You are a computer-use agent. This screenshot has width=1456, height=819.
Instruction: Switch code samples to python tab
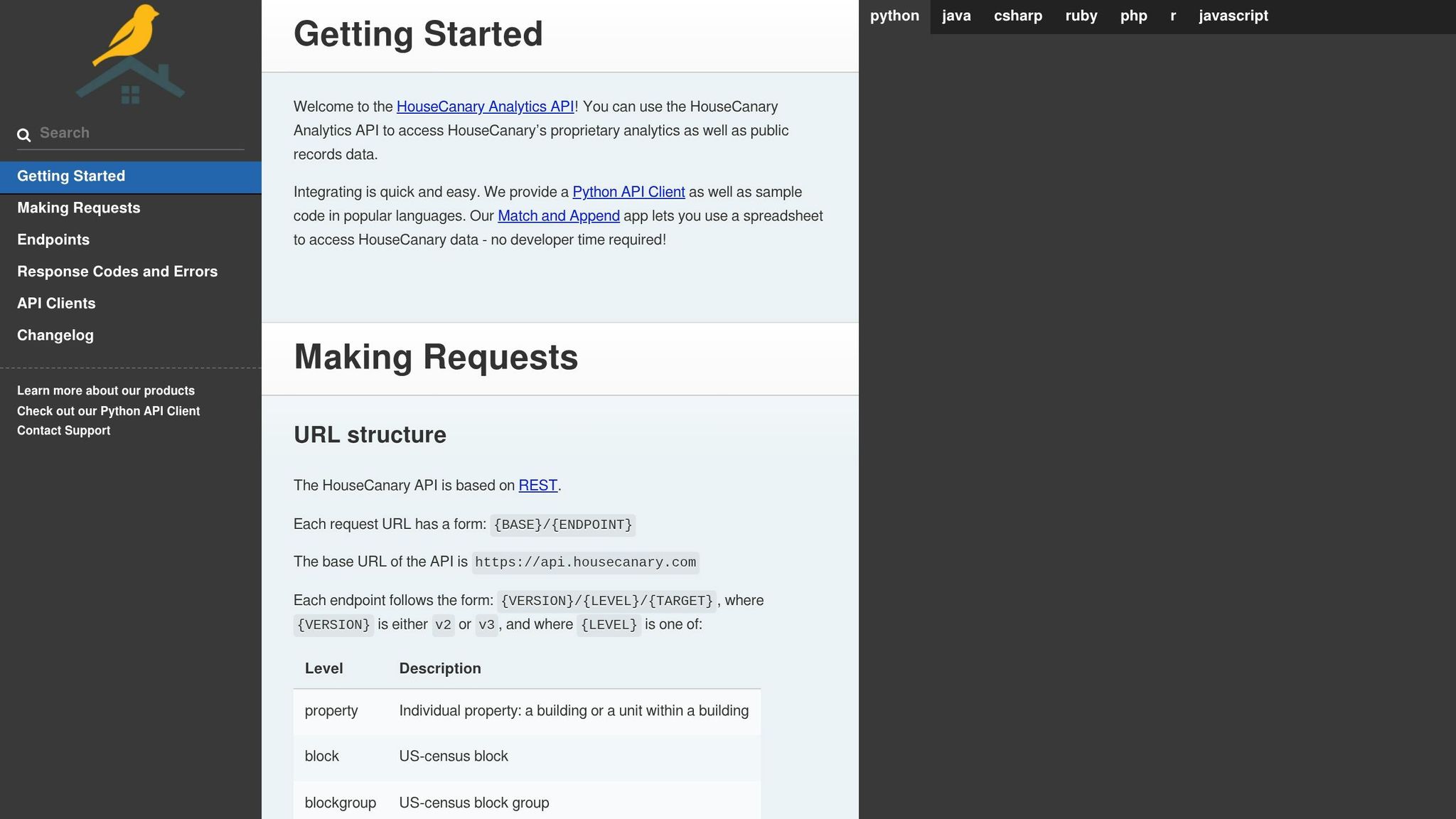(894, 16)
